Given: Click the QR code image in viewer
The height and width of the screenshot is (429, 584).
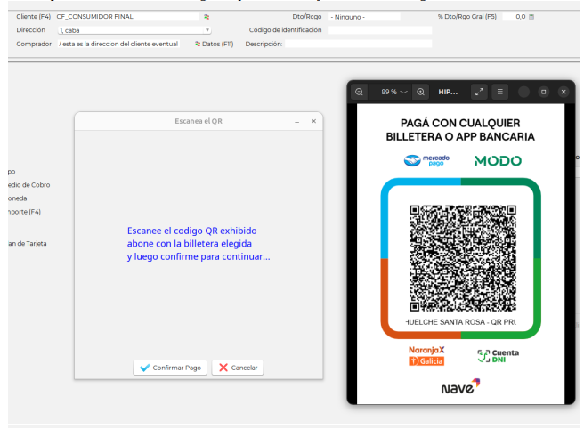Looking at the screenshot, I should click(x=463, y=258).
